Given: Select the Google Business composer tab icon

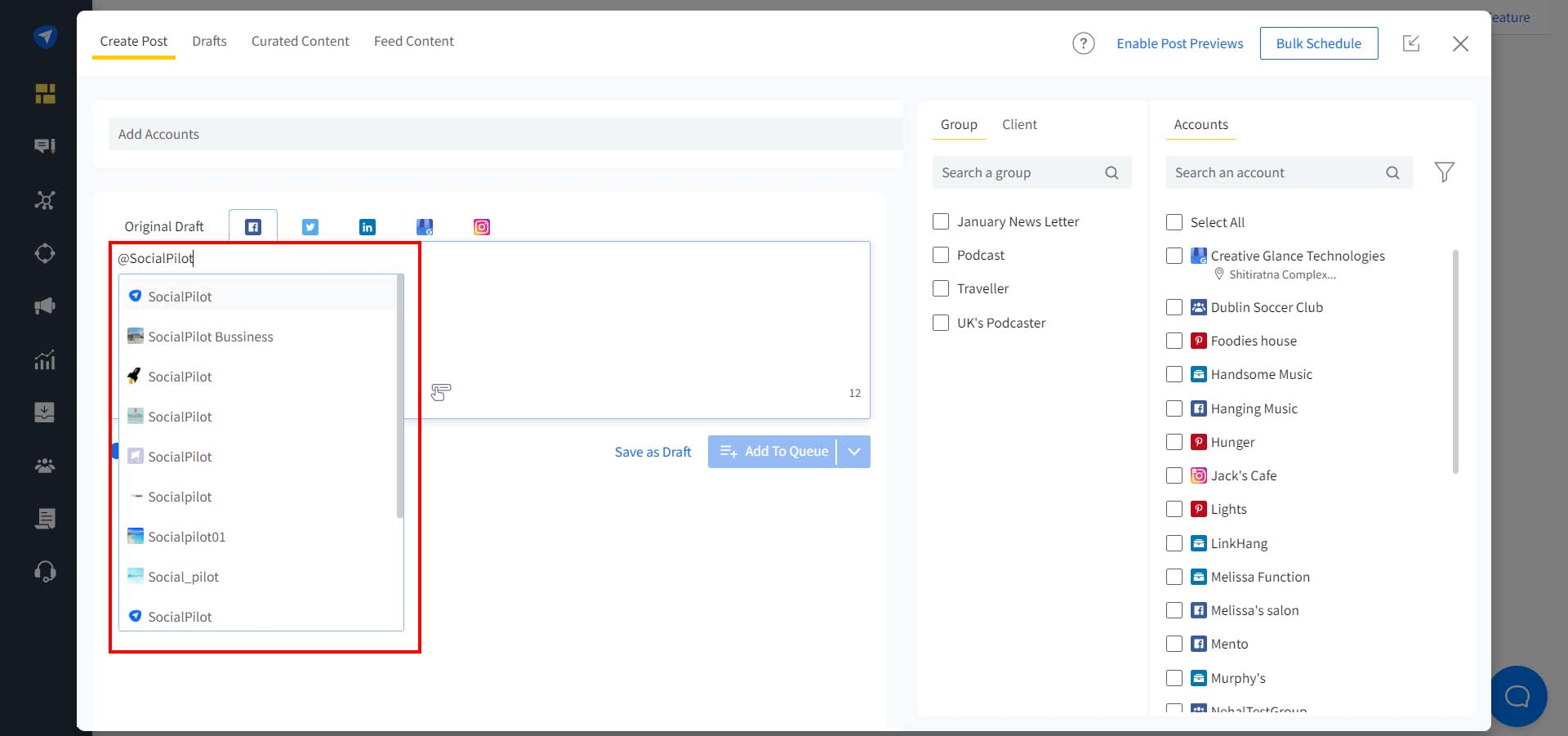Looking at the screenshot, I should click(x=425, y=227).
